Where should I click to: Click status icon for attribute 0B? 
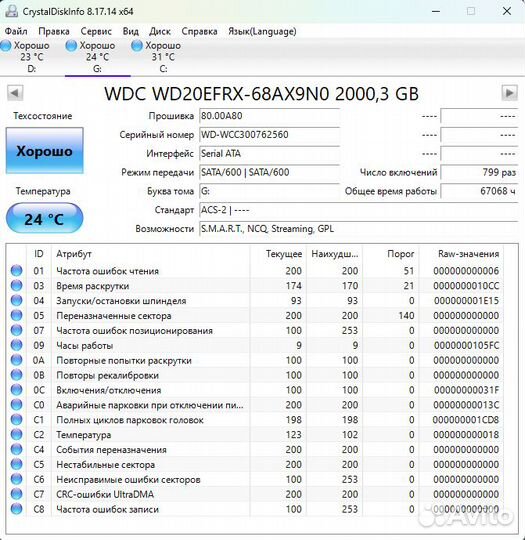click(x=16, y=375)
